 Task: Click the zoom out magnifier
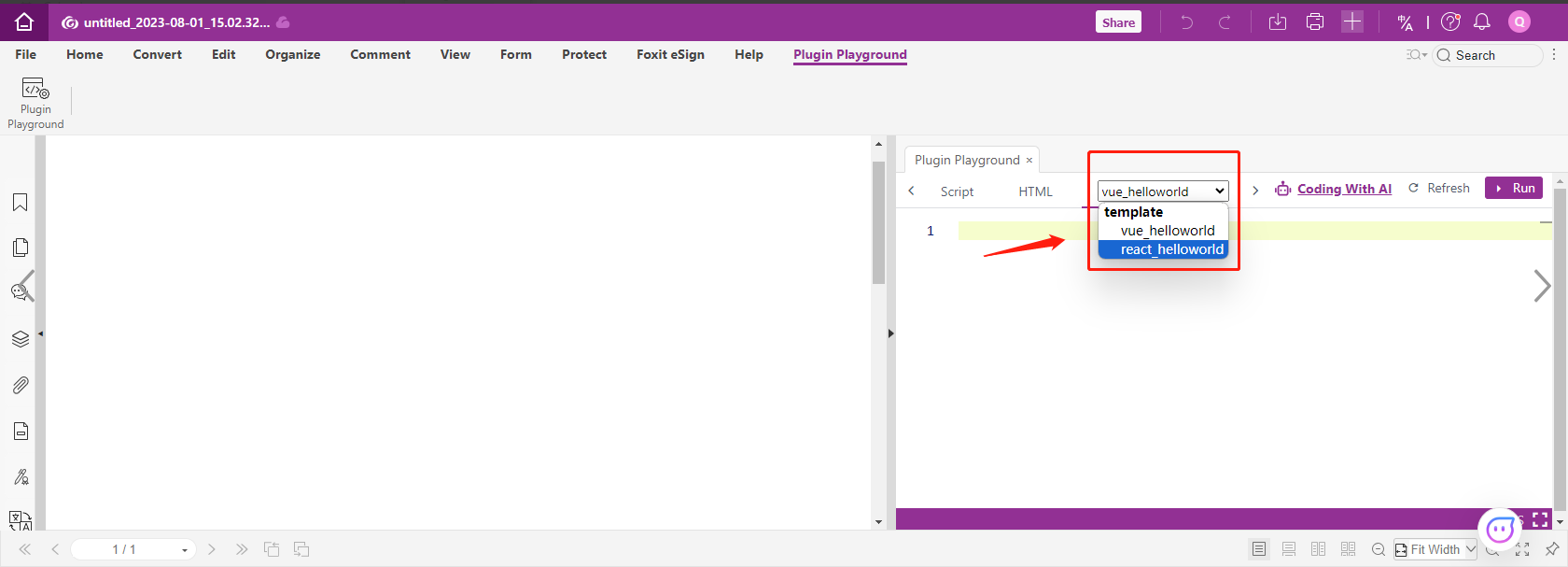pos(1378,549)
